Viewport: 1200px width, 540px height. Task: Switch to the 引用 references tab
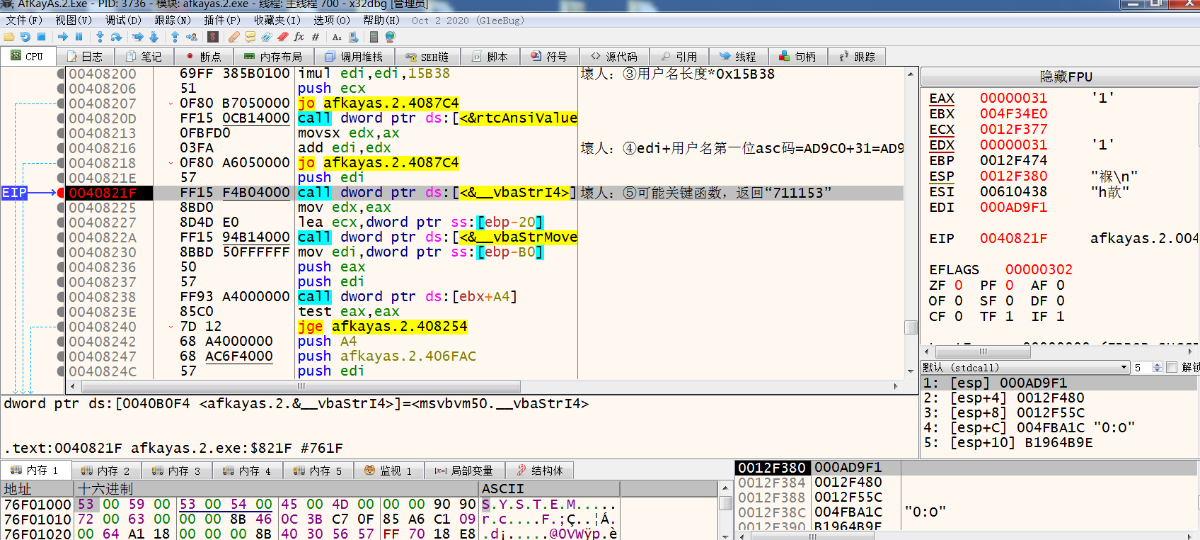677,57
